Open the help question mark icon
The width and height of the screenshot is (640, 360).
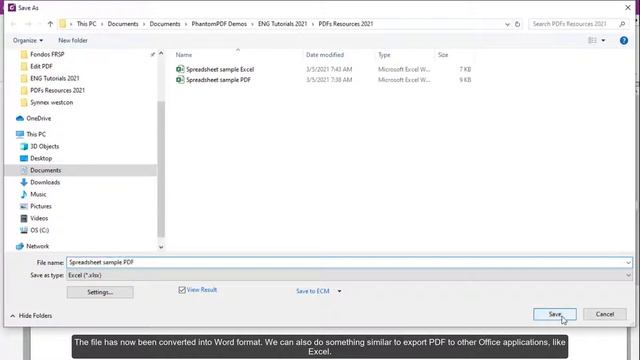tap(624, 40)
